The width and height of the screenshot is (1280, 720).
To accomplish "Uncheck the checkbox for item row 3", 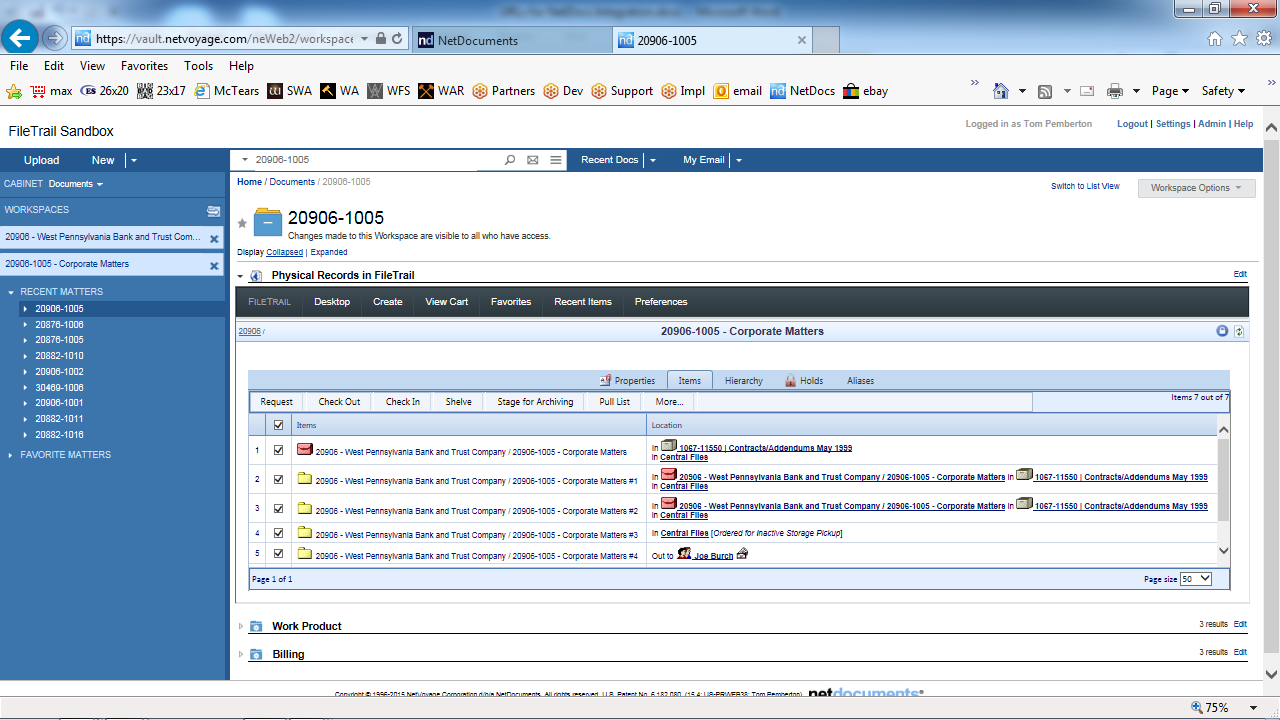I will click(278, 509).
